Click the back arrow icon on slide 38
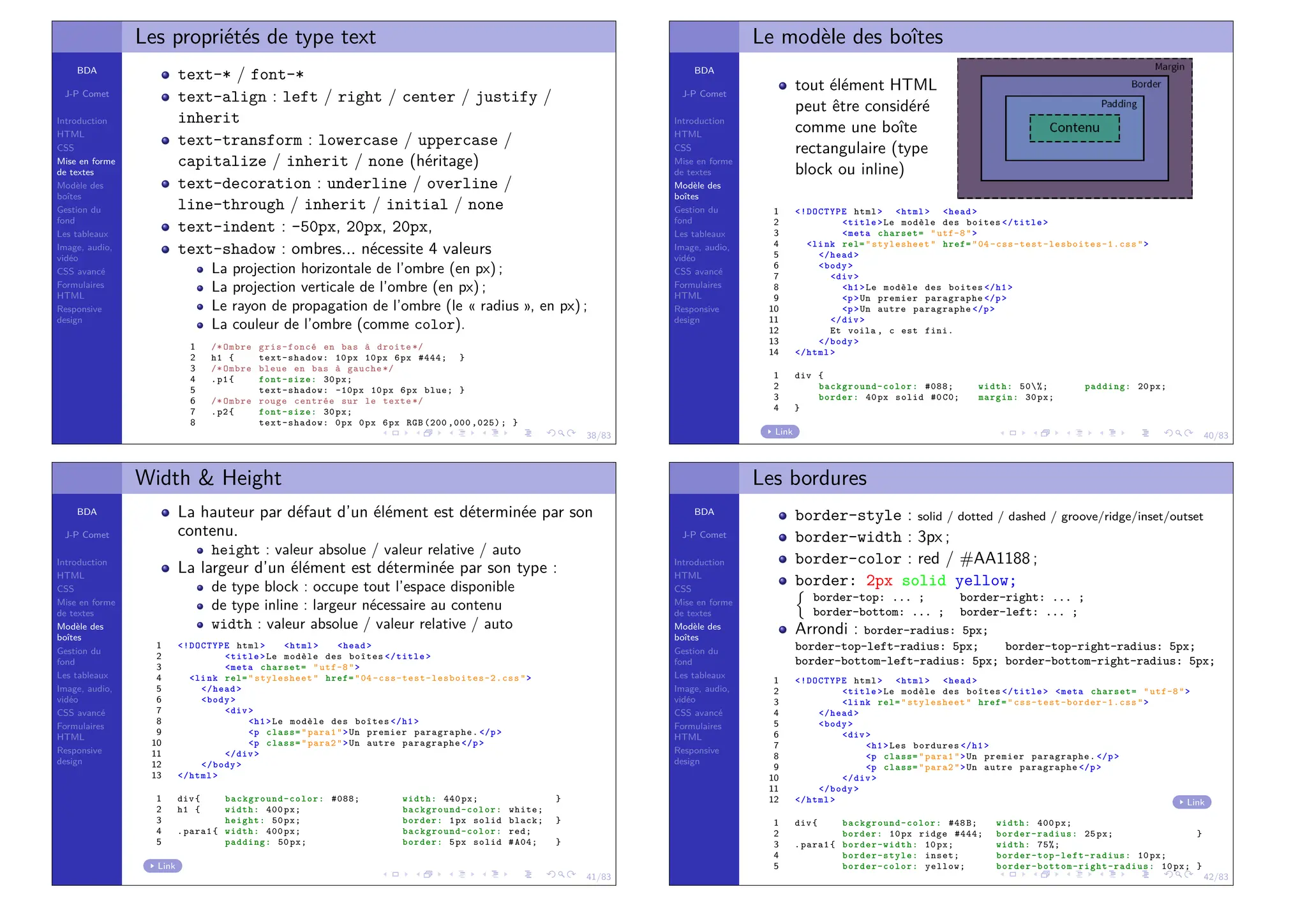Image resolution: width=1307 pixels, height=924 pixels. [551, 433]
